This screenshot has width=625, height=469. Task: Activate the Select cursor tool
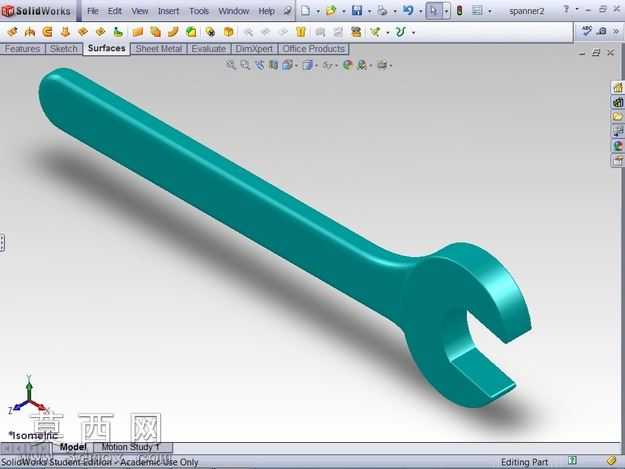tap(434, 11)
